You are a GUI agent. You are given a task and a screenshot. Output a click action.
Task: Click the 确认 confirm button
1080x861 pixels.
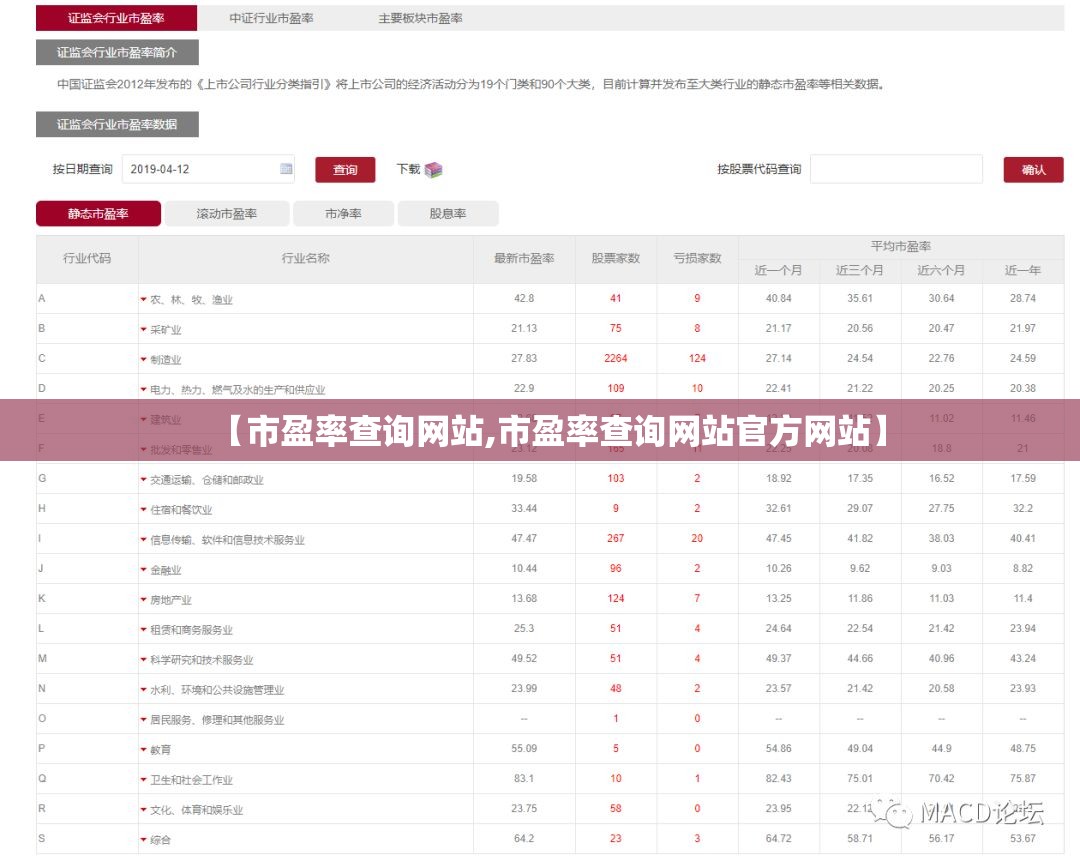click(1033, 169)
